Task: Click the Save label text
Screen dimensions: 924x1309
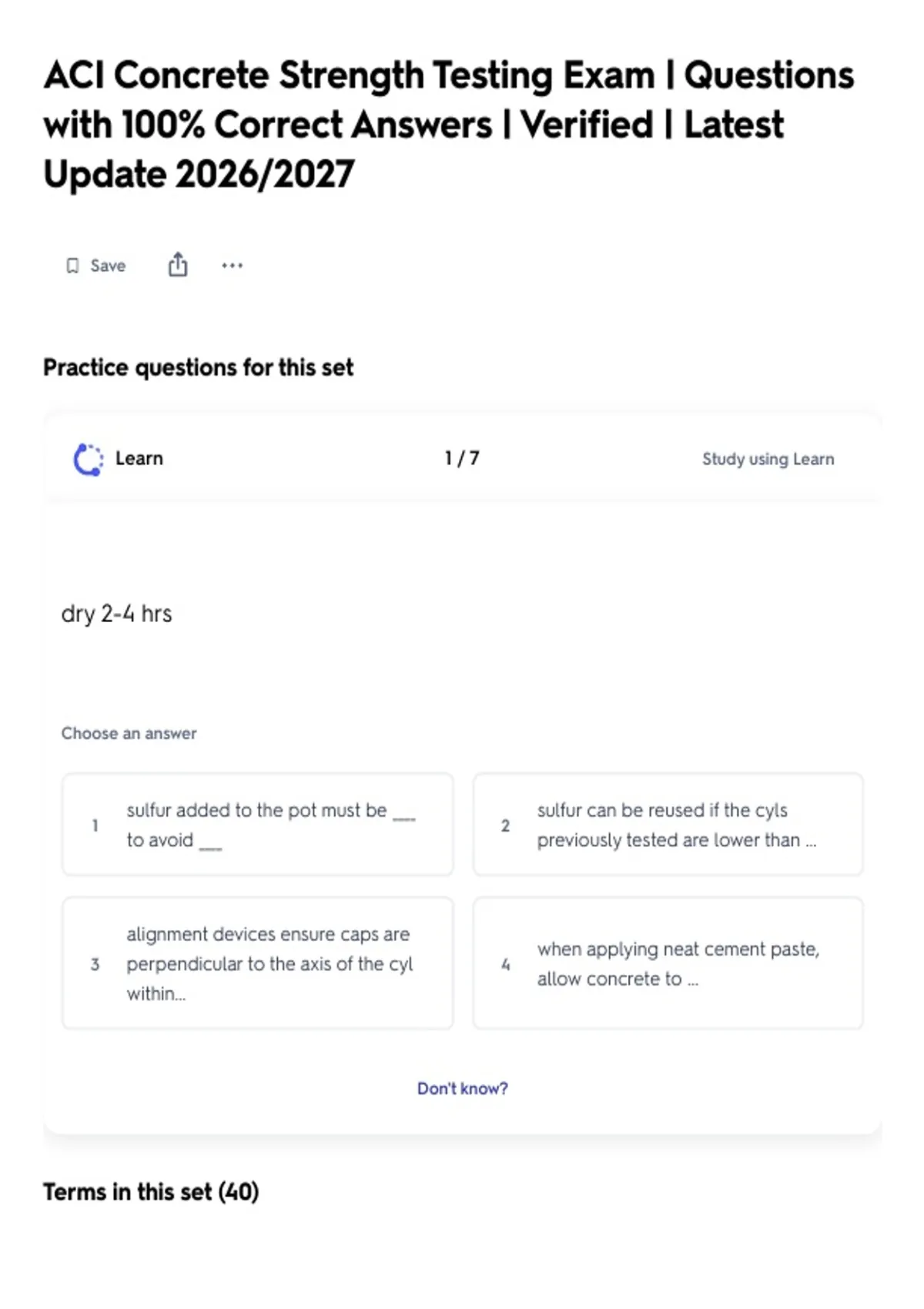Action: tap(108, 266)
